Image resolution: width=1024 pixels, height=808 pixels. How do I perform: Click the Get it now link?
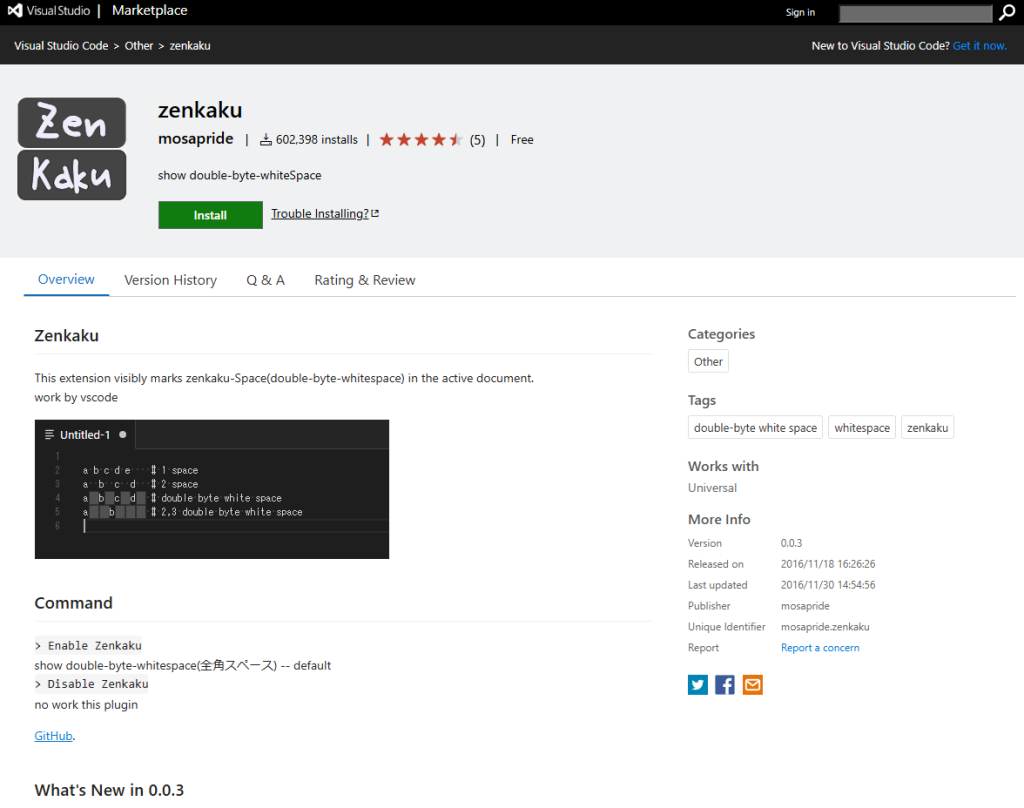click(x=980, y=46)
